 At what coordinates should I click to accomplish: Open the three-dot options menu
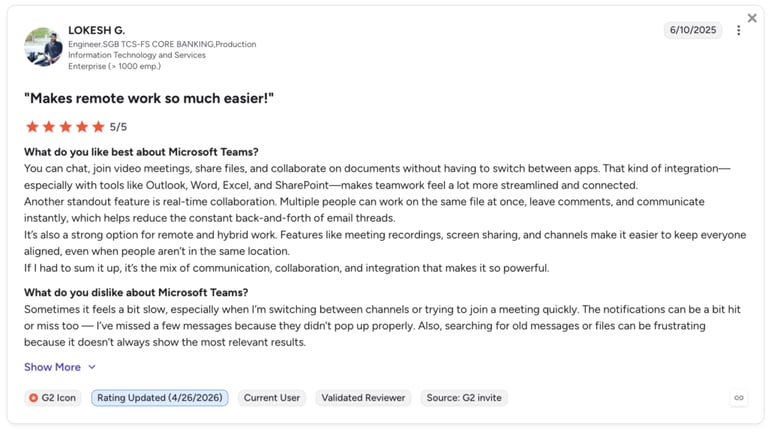pyautogui.click(x=738, y=30)
